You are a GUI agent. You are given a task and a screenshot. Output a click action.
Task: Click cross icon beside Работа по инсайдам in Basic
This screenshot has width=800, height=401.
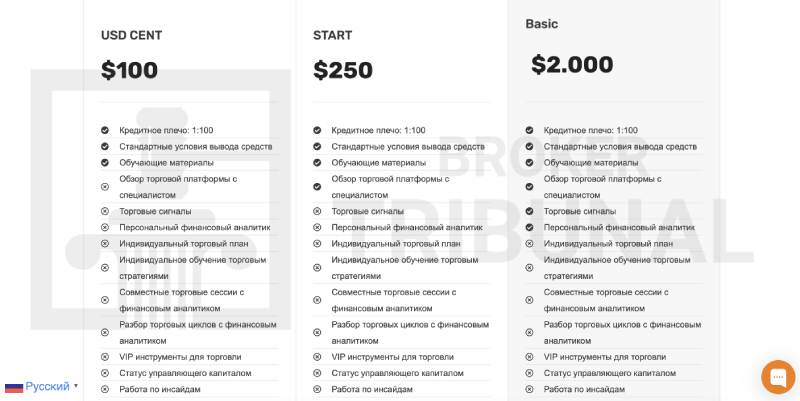pos(529,389)
